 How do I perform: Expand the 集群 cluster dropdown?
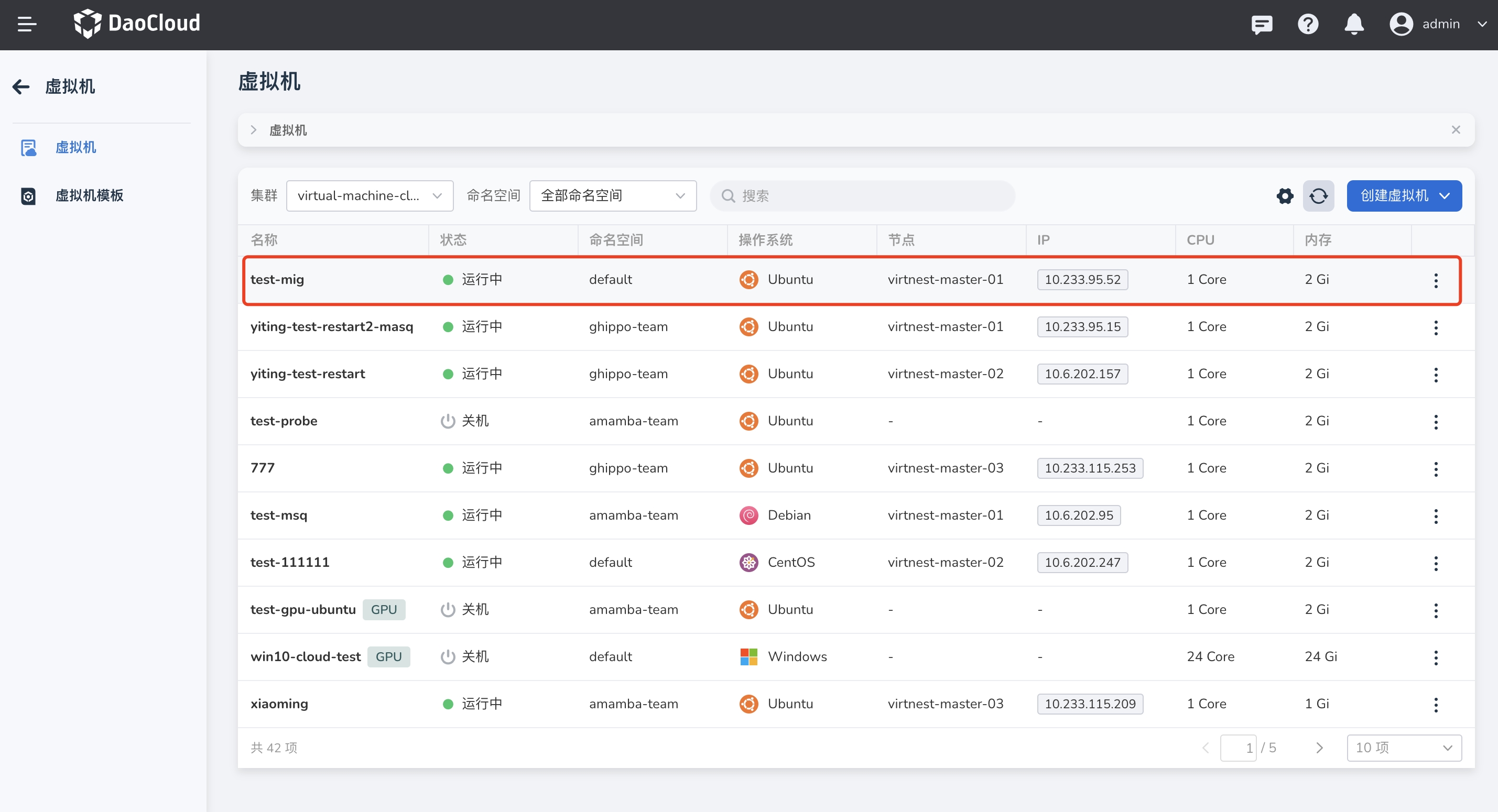click(x=370, y=196)
